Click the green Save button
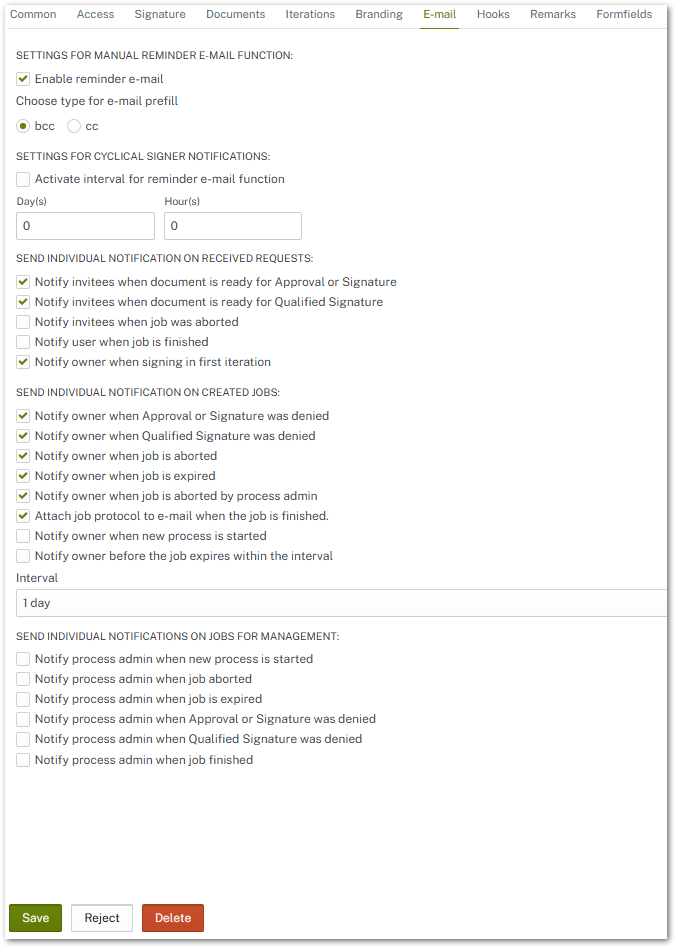676x948 pixels. pos(35,918)
